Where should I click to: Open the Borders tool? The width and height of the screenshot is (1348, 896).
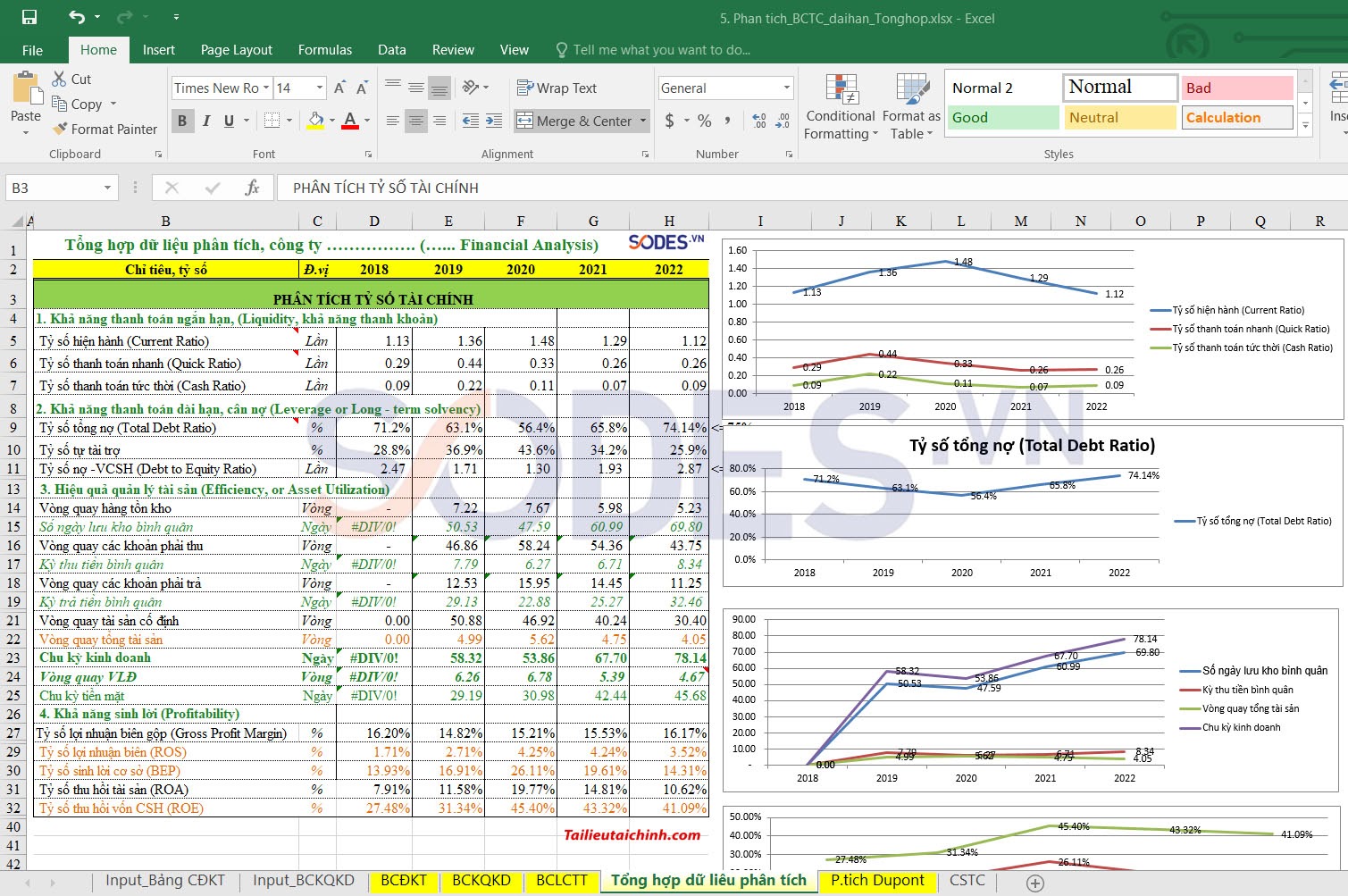[x=272, y=121]
